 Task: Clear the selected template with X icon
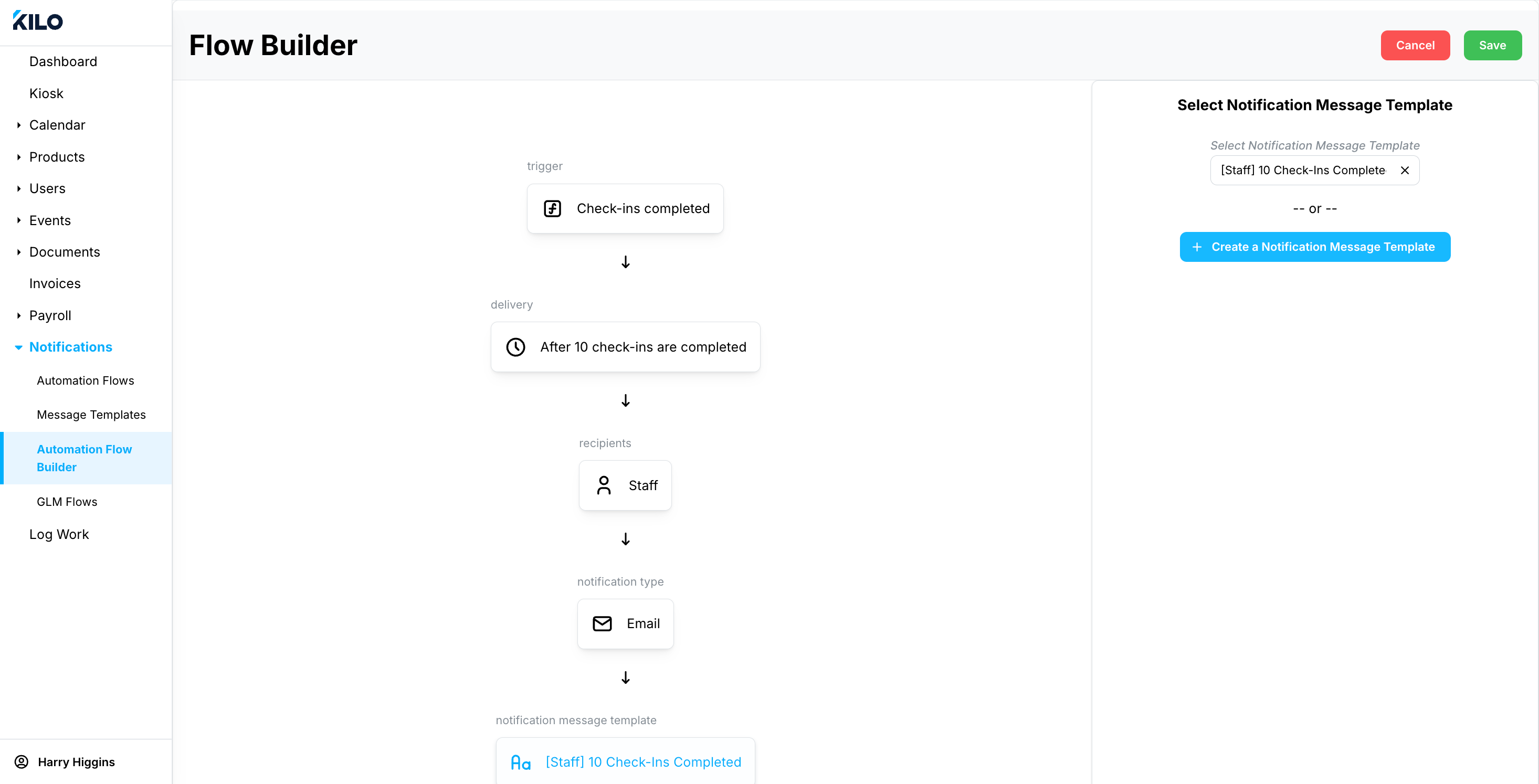point(1405,170)
